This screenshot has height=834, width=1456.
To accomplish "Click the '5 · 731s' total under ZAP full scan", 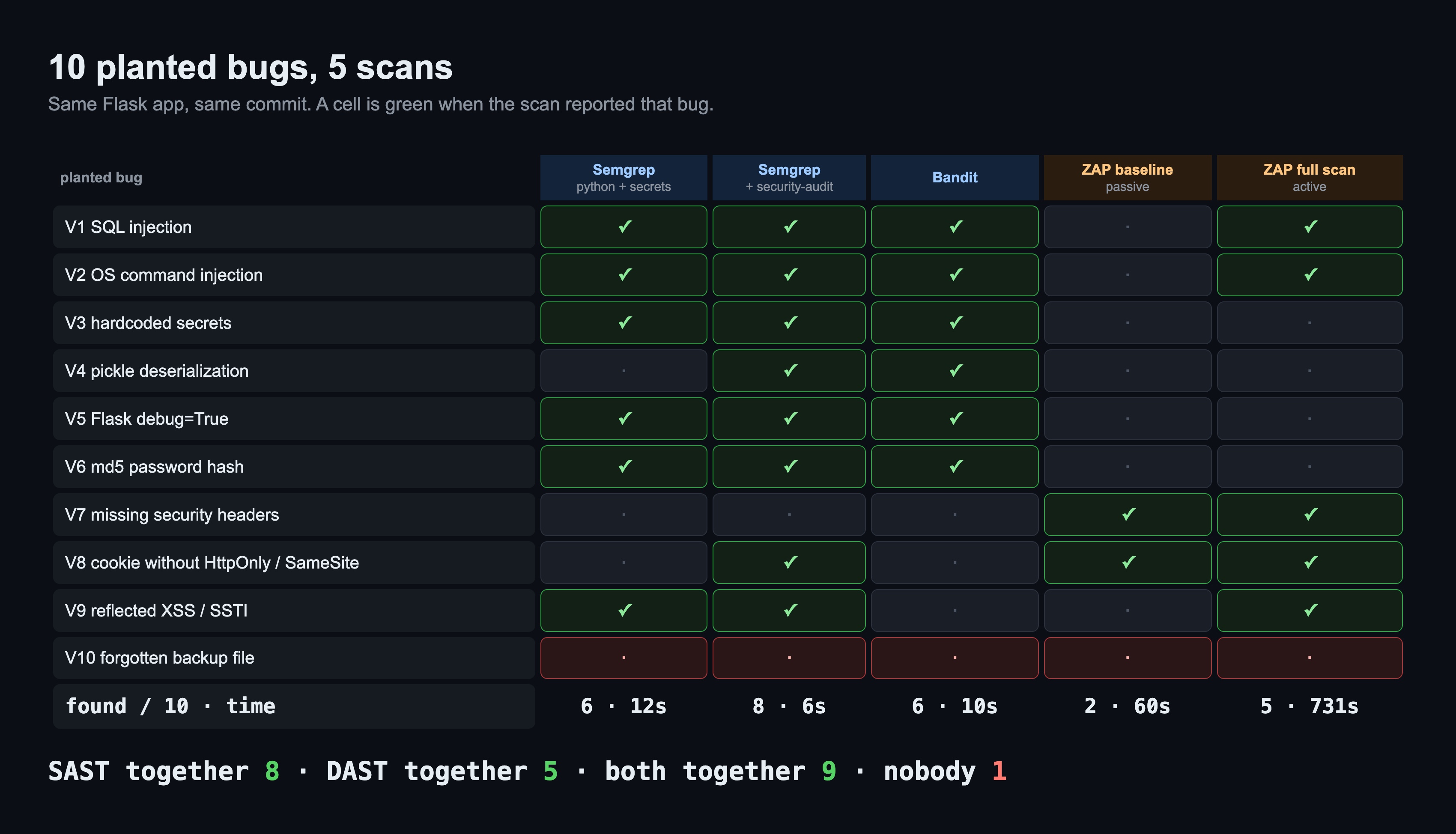I will (x=1310, y=706).
